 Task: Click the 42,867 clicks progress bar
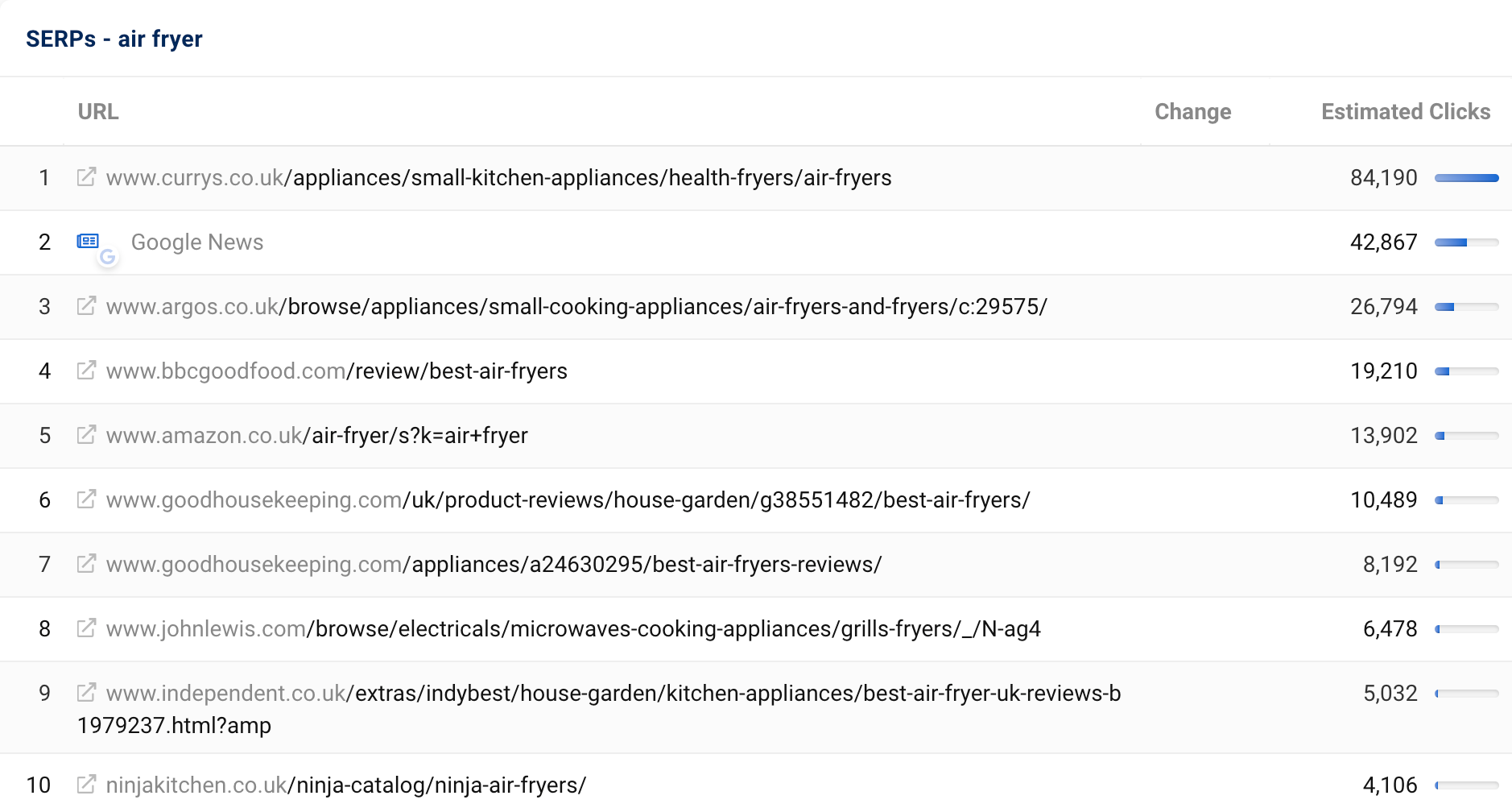pyautogui.click(x=1466, y=242)
